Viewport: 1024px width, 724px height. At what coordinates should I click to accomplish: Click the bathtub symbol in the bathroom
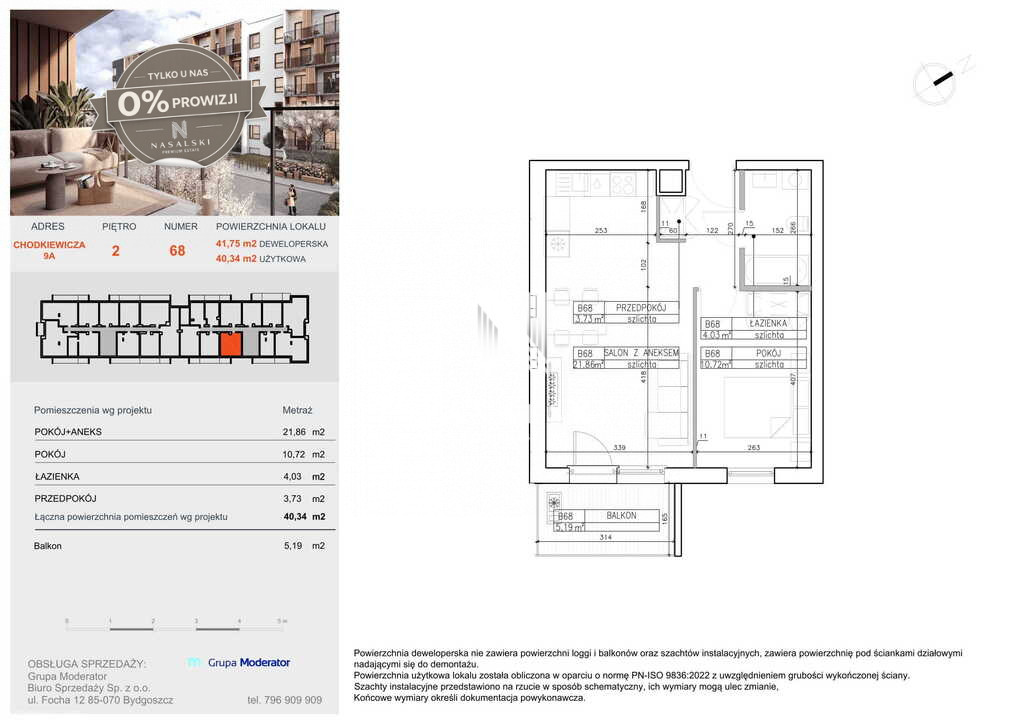click(x=777, y=269)
